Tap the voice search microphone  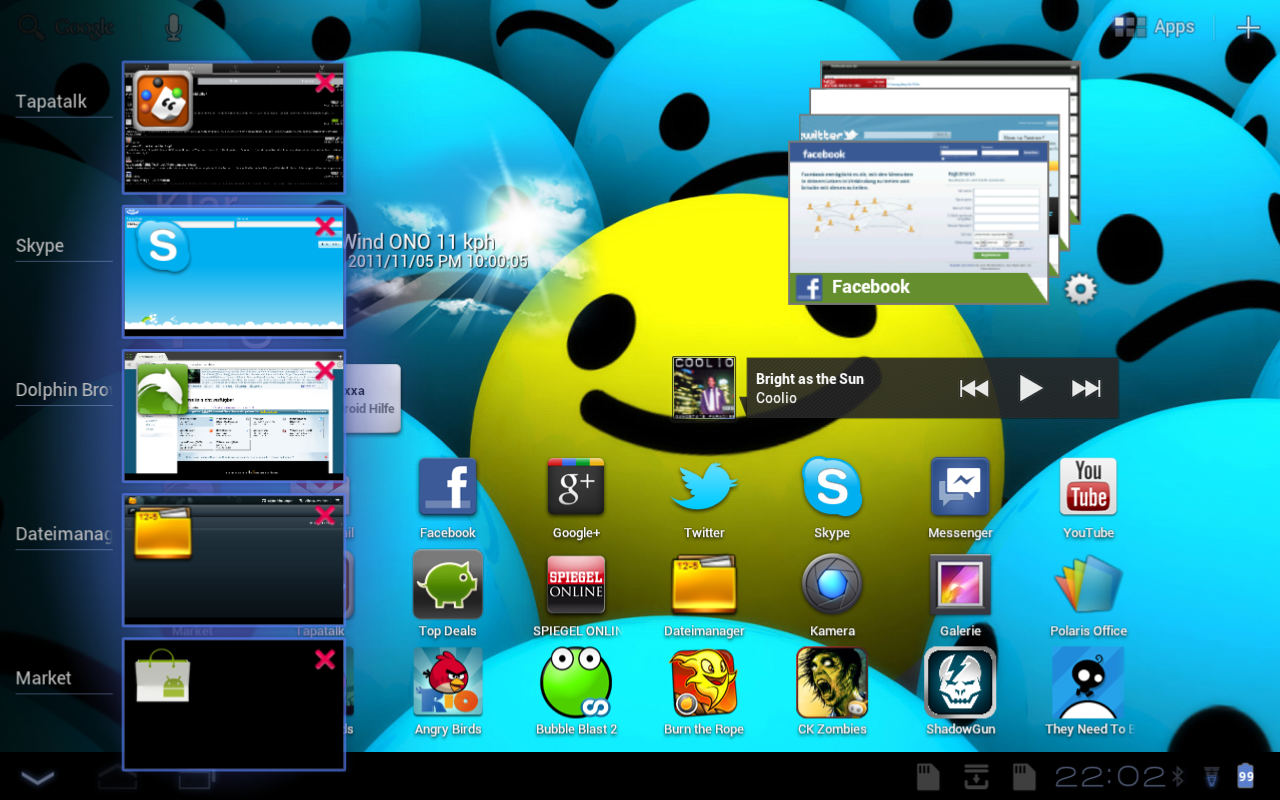click(x=174, y=27)
